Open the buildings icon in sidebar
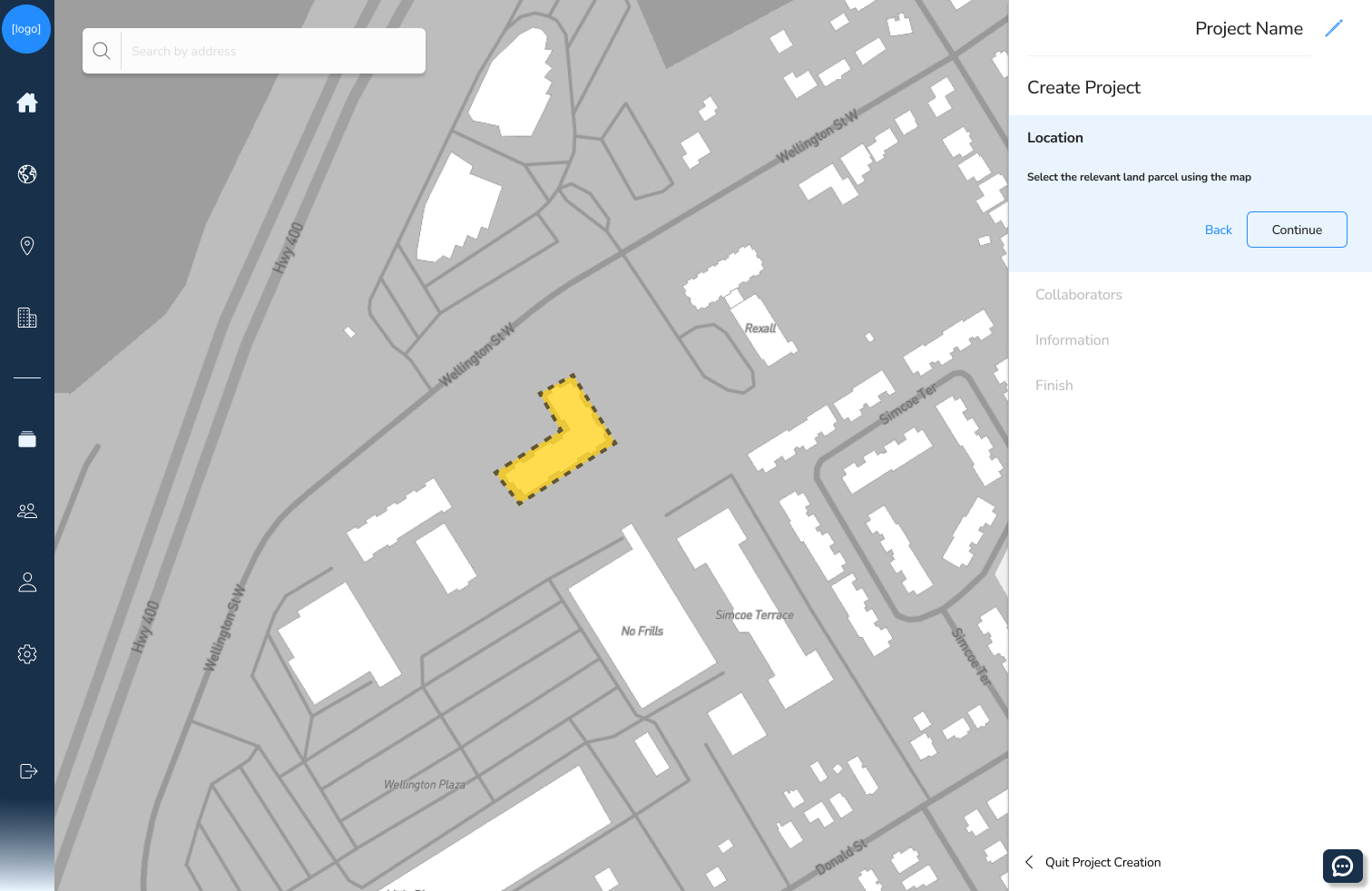The height and width of the screenshot is (891, 1372). [x=27, y=318]
